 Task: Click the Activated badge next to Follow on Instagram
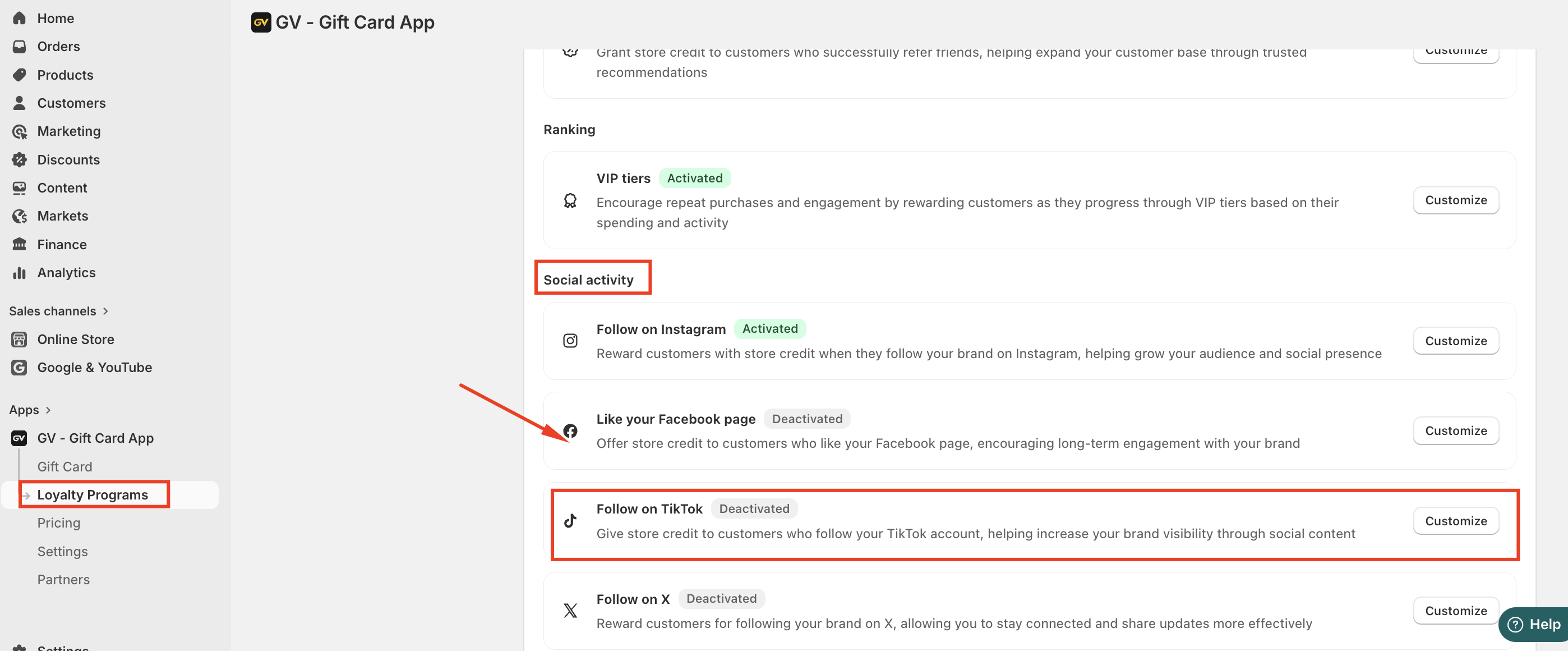pos(769,329)
